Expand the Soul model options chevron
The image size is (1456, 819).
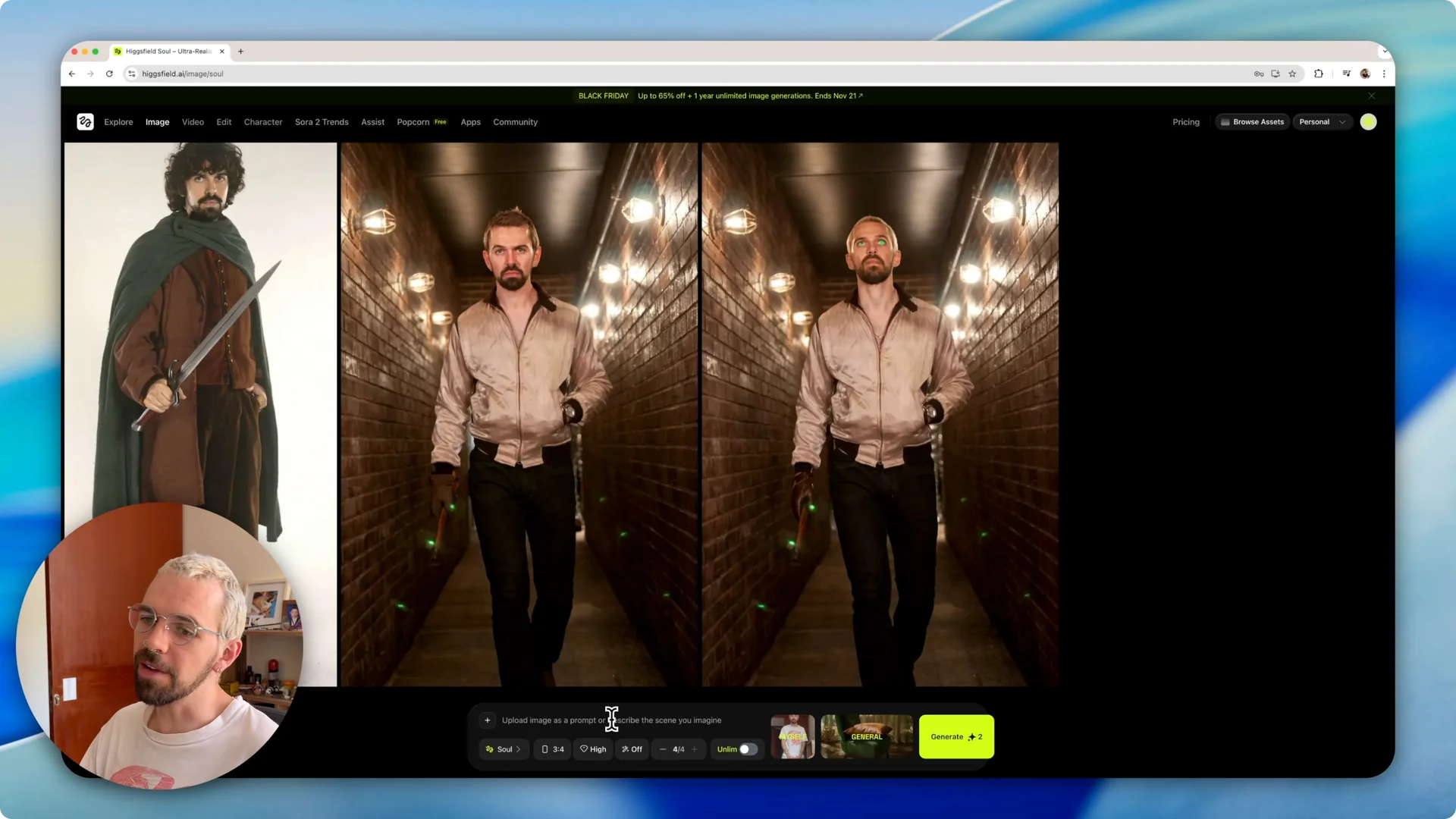pos(517,748)
